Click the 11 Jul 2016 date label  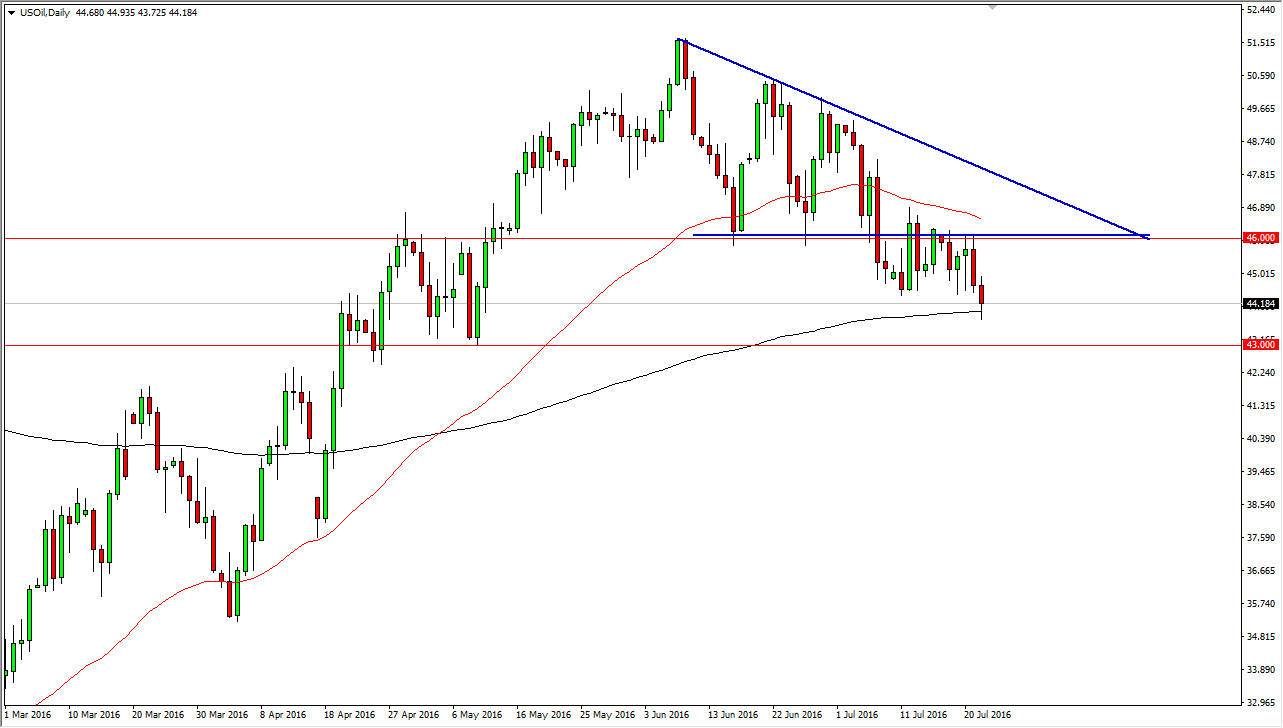[923, 715]
